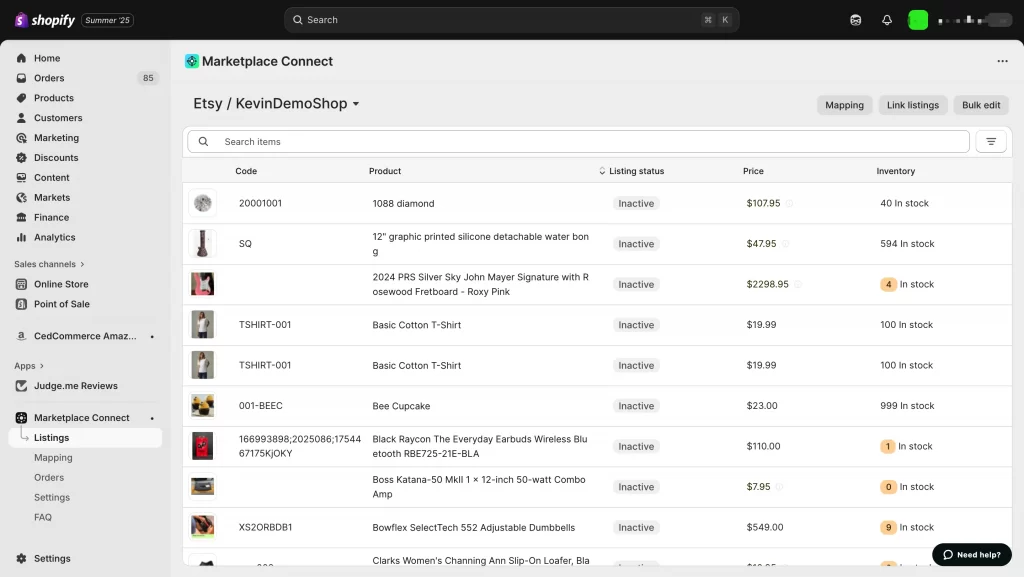Click the Markets globe icon
1024x577 pixels.
tap(22, 198)
